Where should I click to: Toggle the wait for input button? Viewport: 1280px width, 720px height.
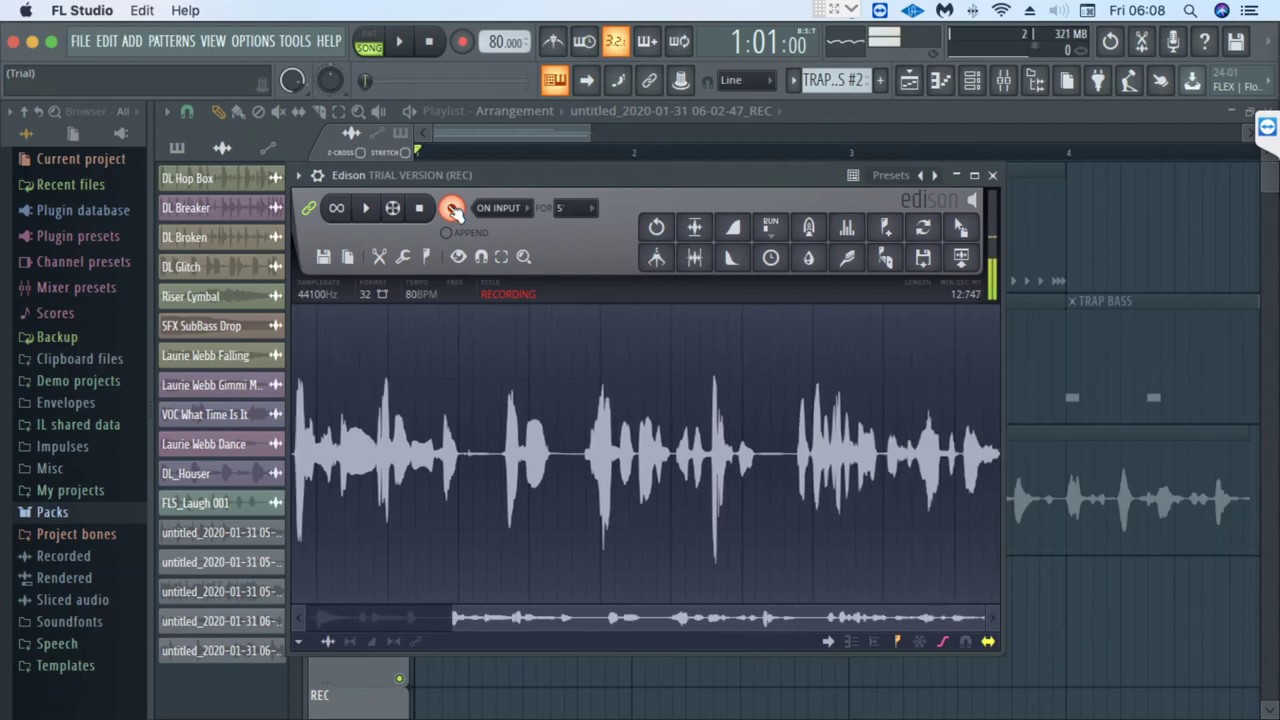pos(584,42)
